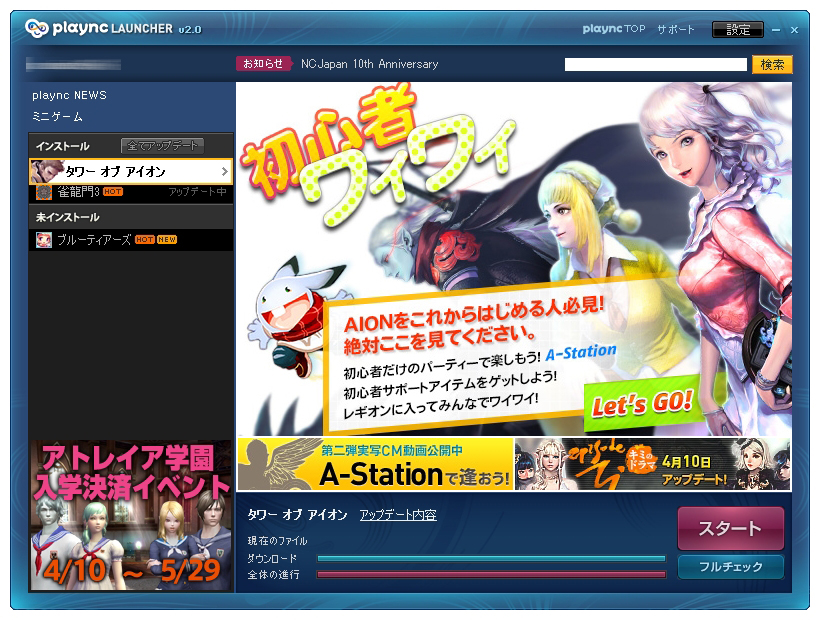This screenshot has height=620, width=820.
Task: Click the アップデート中 status text
Action: point(198,192)
